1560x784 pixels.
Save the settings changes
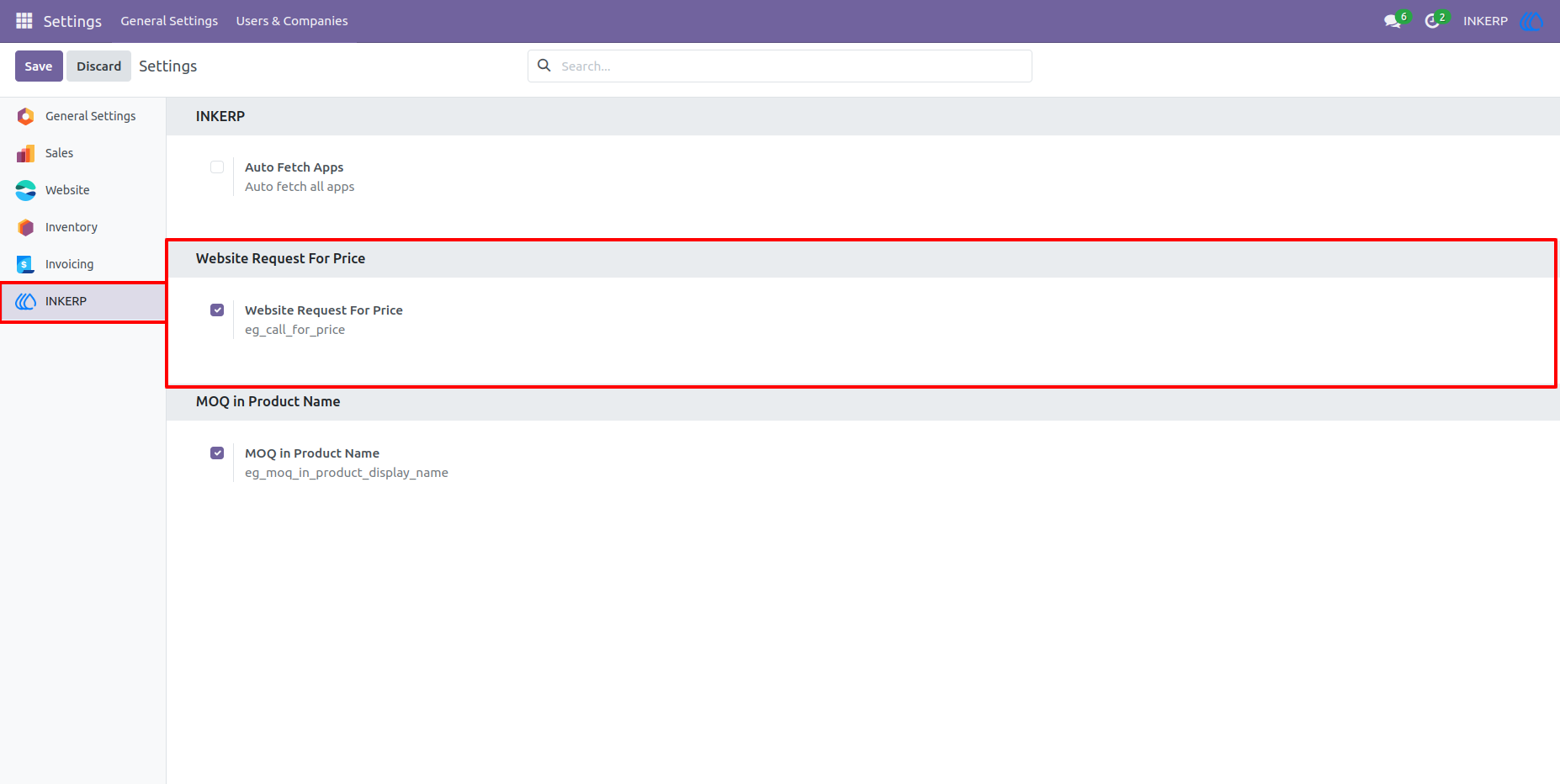click(x=39, y=66)
